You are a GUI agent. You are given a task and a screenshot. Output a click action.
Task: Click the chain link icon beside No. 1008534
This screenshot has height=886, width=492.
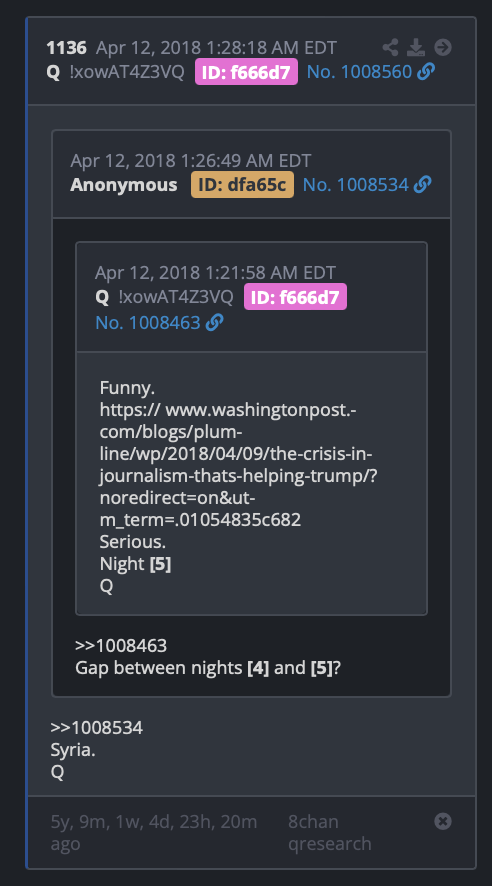click(x=423, y=184)
